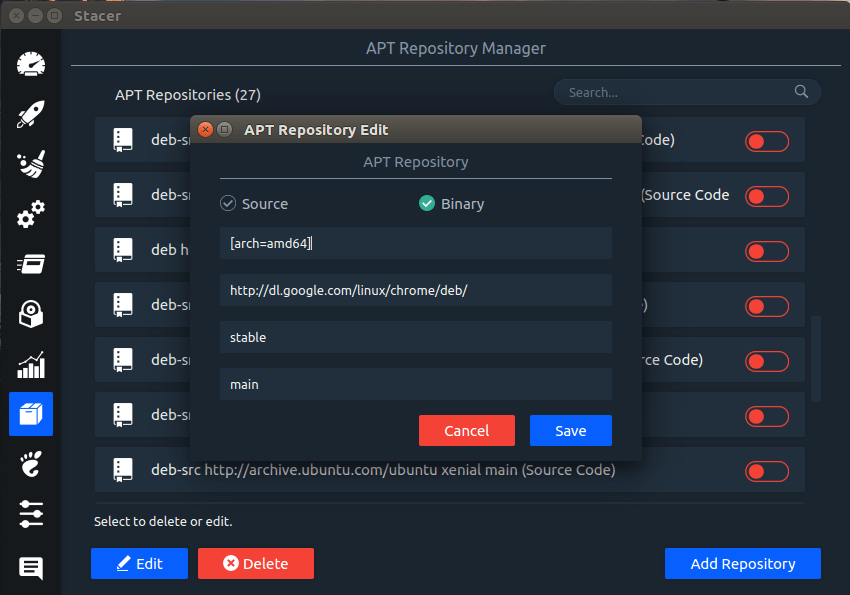Focus the repository Search box
The height and width of the screenshot is (595, 850).
(687, 92)
